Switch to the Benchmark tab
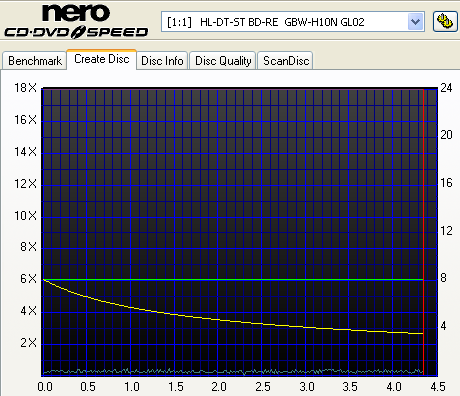The width and height of the screenshot is (460, 396). [35, 61]
